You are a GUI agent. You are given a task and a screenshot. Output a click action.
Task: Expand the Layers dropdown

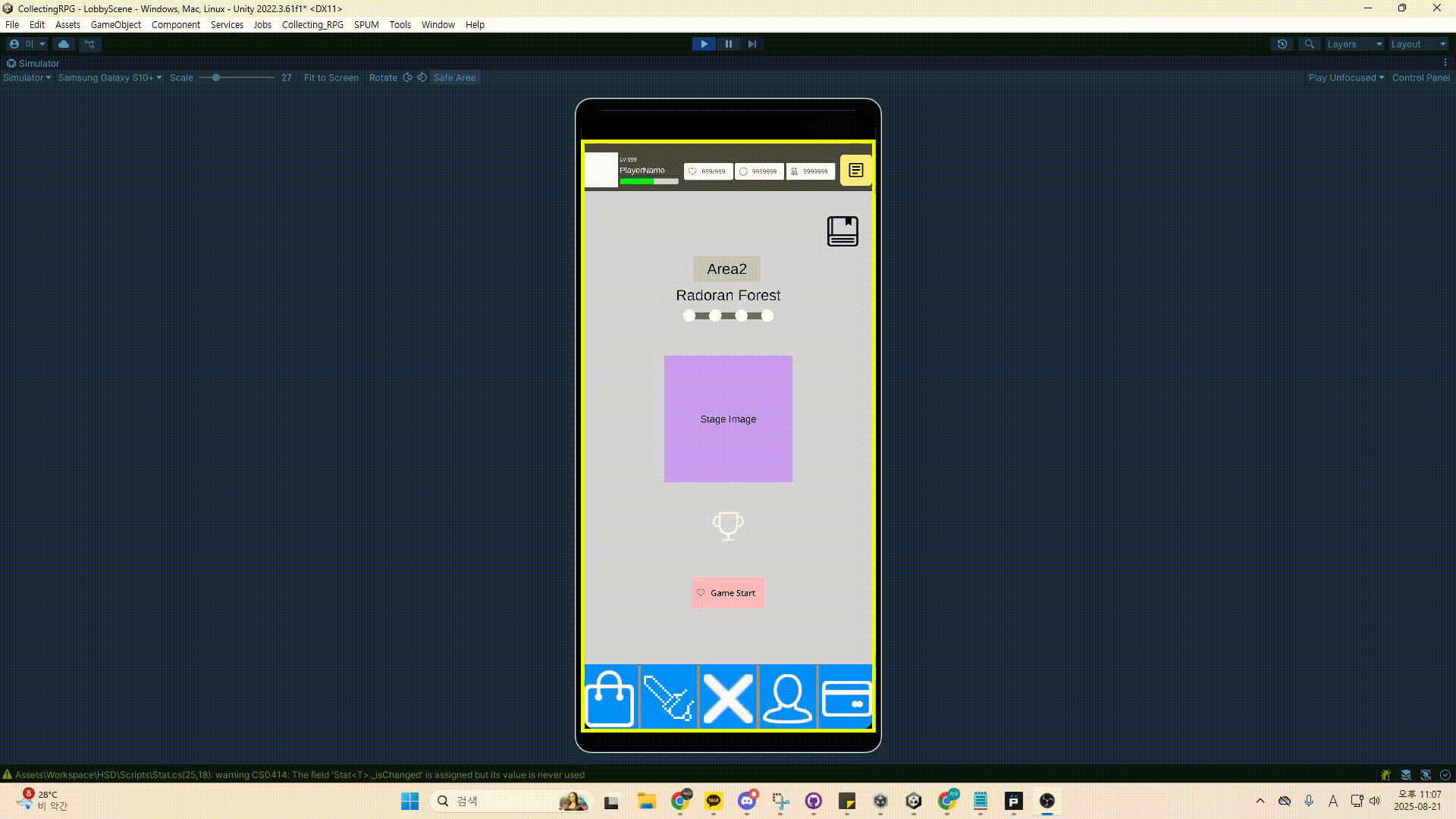(1354, 44)
